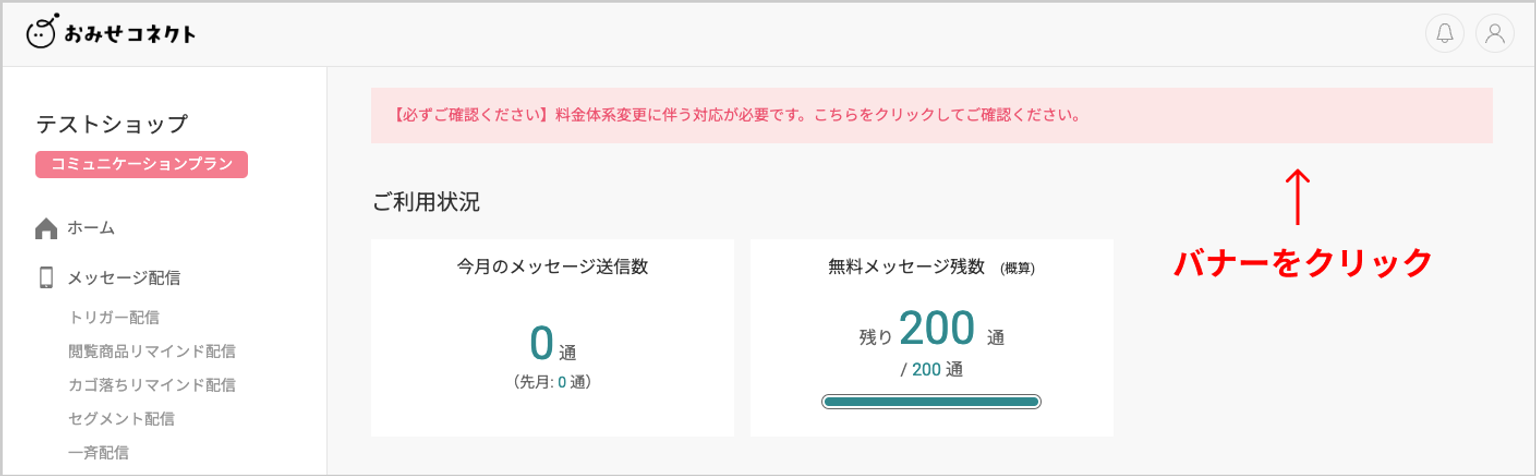Image resolution: width=1536 pixels, height=476 pixels.
Task: Click the red upward arrow annotation
Action: point(1297,196)
